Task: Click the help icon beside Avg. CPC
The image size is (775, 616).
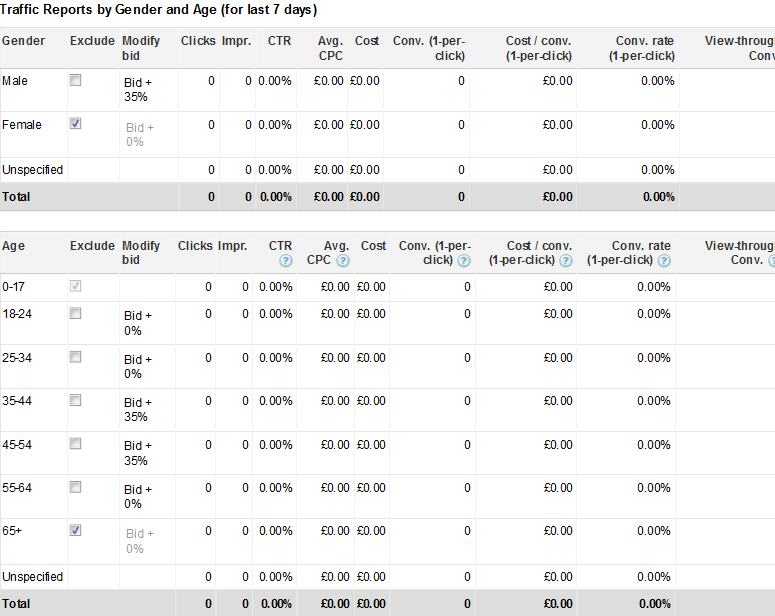Action: (343, 261)
